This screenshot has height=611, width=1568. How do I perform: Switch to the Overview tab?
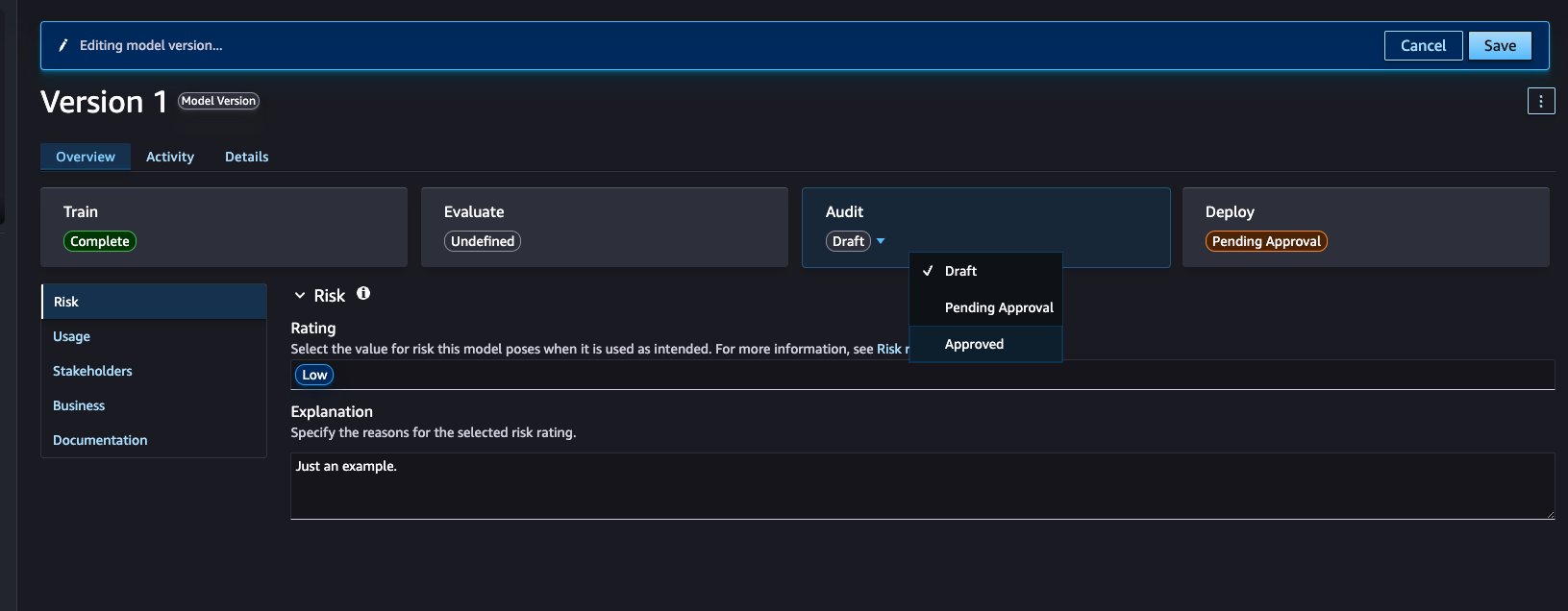(86, 157)
